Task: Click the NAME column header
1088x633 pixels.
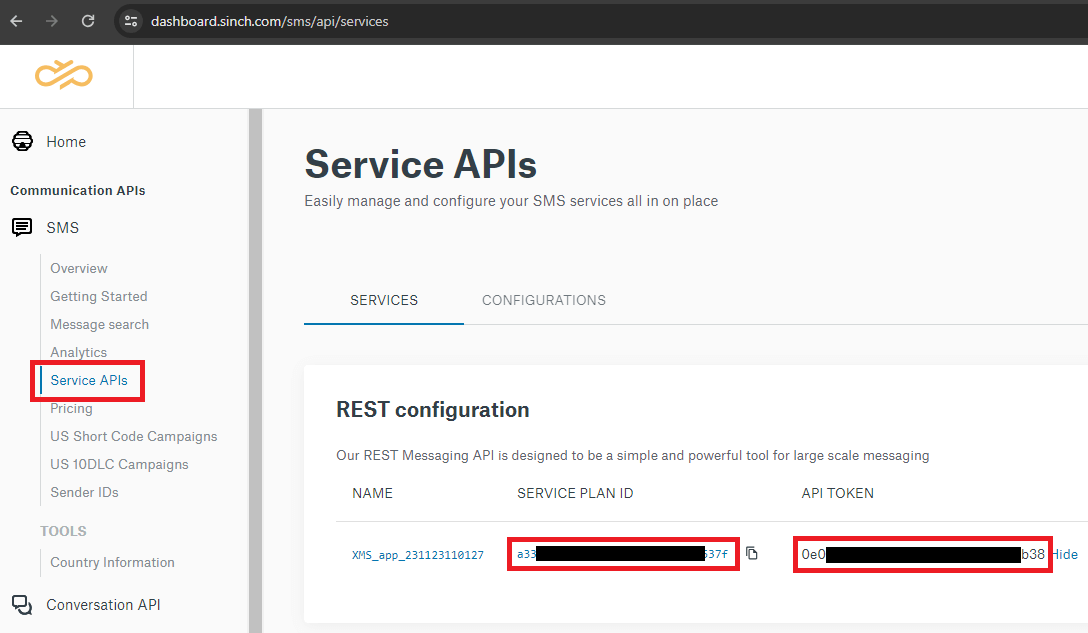Action: (x=373, y=493)
